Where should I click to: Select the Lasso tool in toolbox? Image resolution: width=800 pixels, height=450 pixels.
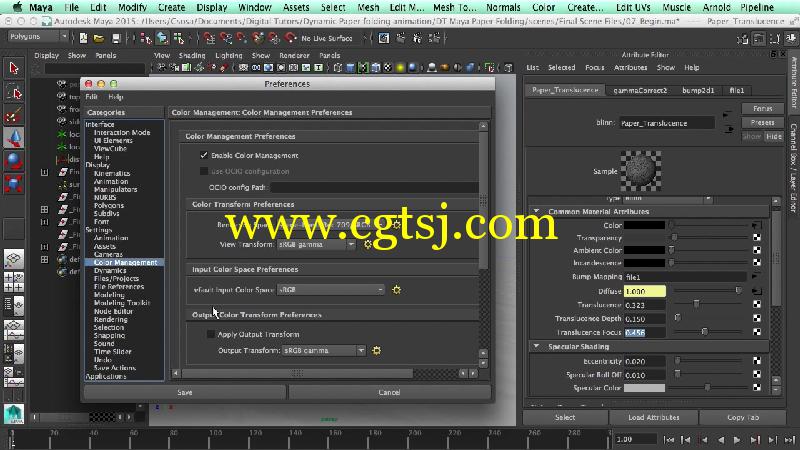(x=14, y=92)
